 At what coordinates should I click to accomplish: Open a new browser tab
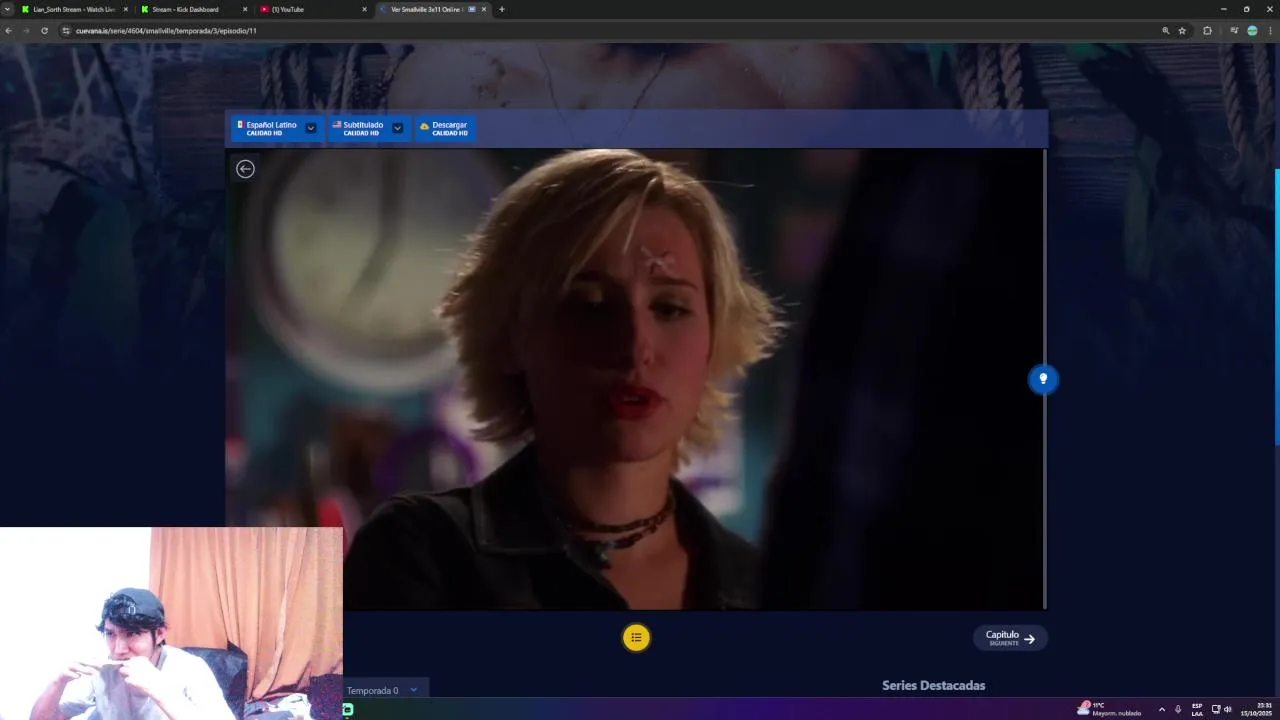(502, 9)
